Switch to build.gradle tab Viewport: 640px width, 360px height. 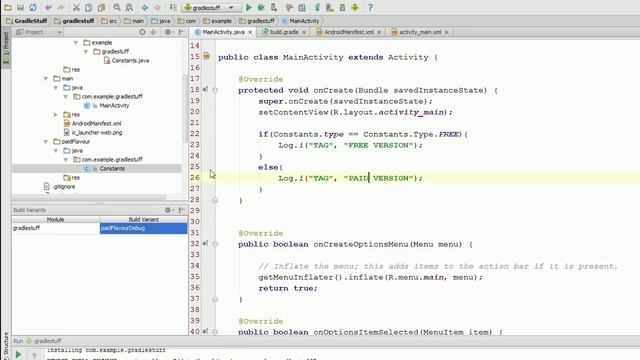pyautogui.click(x=284, y=32)
